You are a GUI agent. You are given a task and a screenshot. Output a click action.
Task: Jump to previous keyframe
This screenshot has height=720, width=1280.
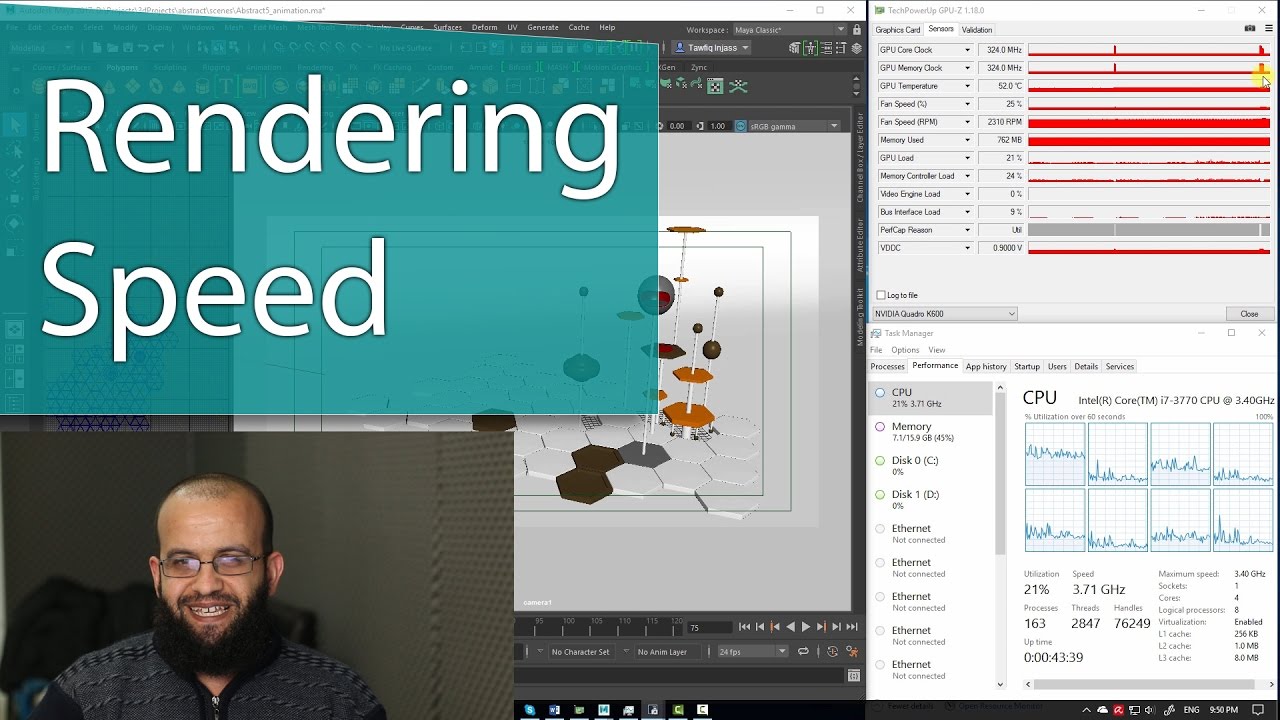coord(775,627)
